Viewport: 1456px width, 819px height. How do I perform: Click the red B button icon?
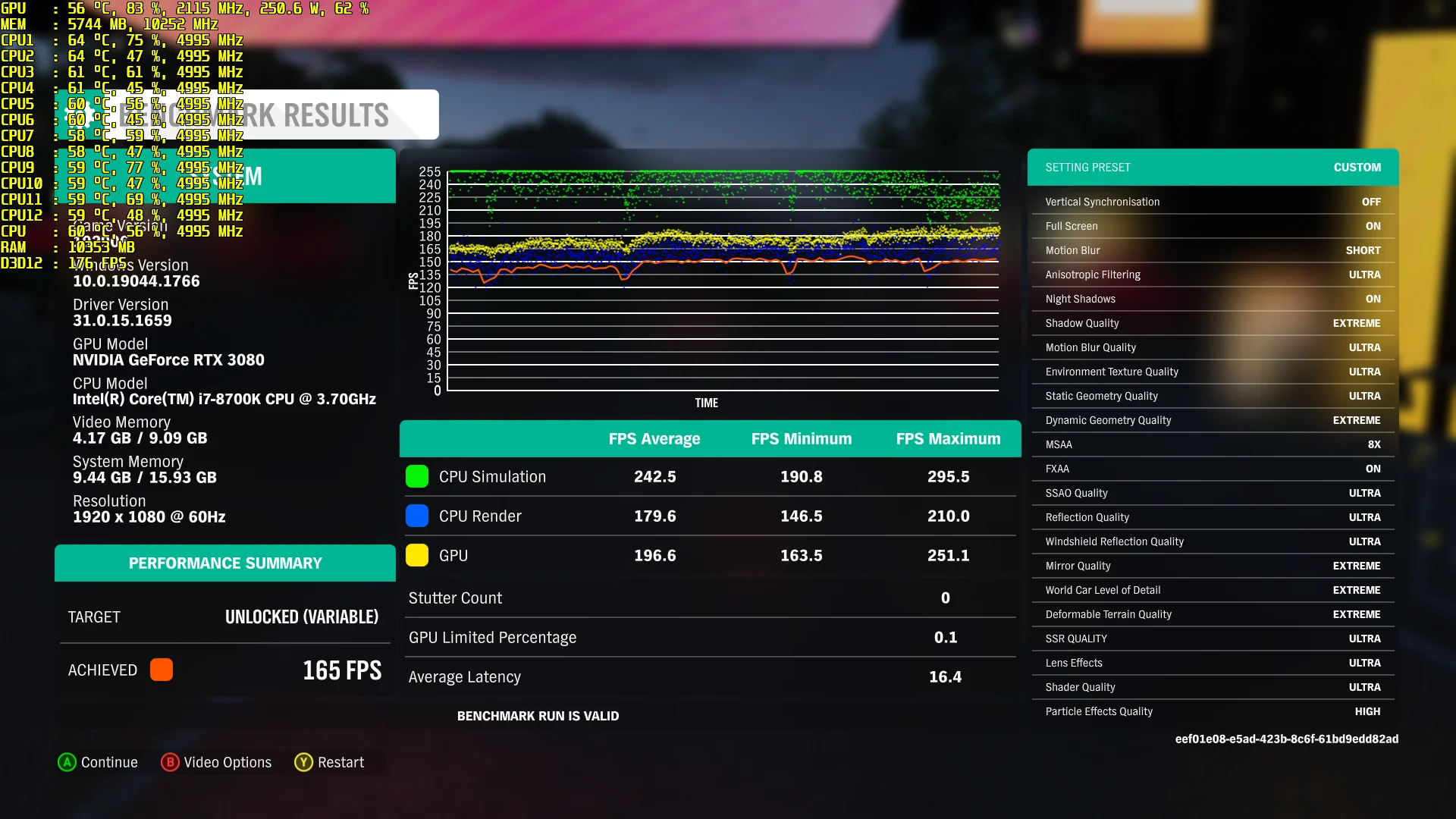[170, 762]
